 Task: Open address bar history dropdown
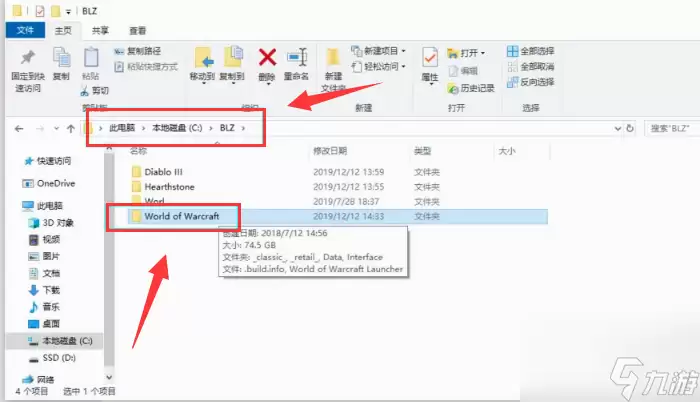point(618,129)
